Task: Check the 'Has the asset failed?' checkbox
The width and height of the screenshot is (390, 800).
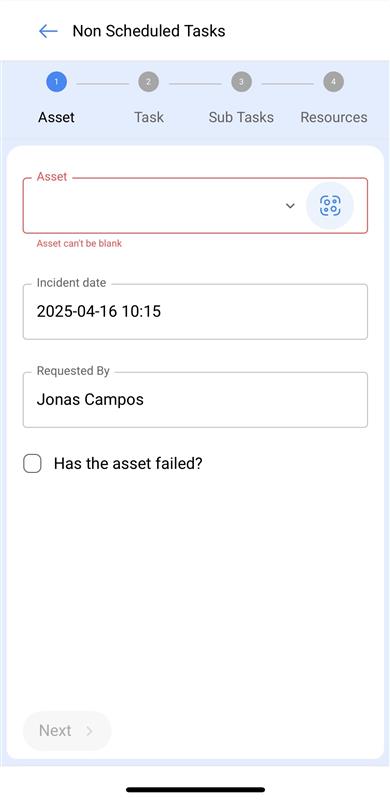Action: tap(32, 464)
